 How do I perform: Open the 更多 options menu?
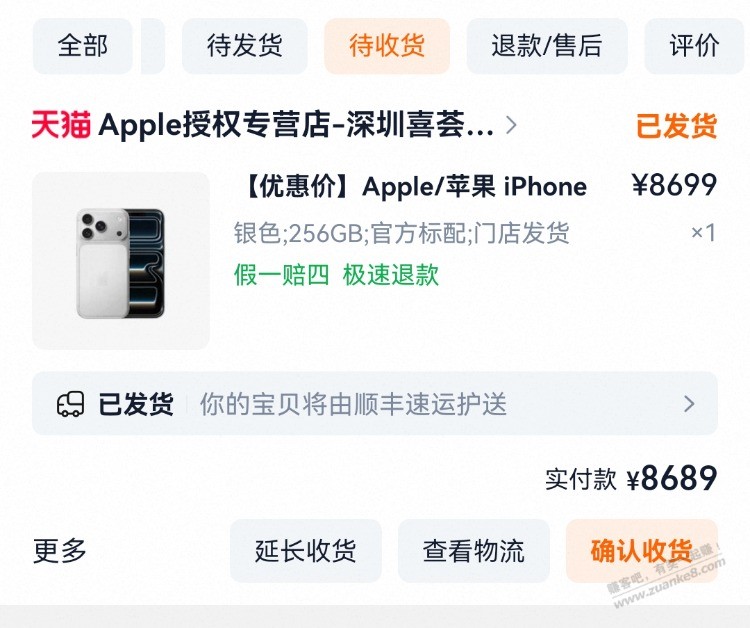click(x=59, y=551)
